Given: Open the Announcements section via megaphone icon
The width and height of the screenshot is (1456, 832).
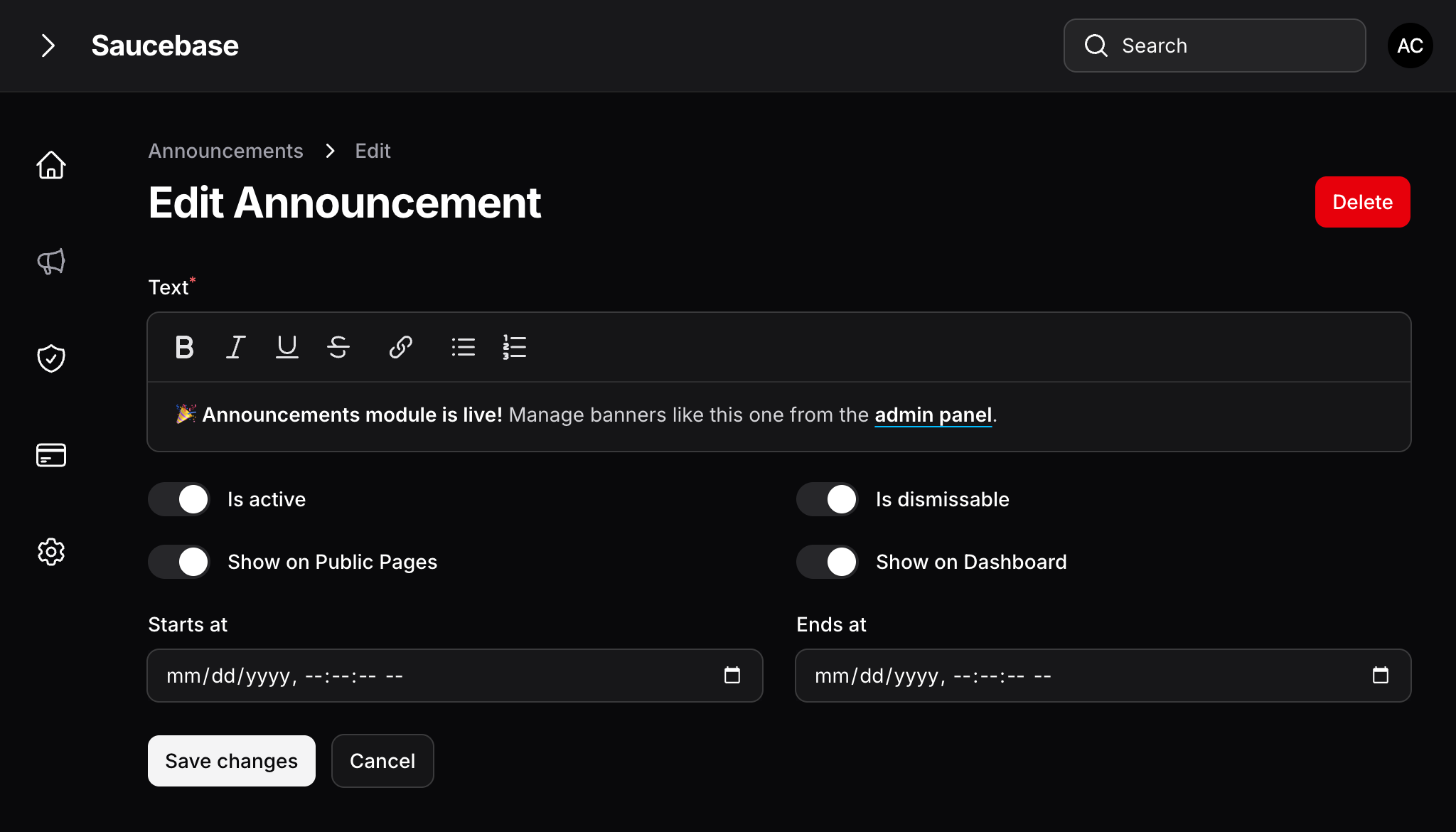Looking at the screenshot, I should pos(50,261).
